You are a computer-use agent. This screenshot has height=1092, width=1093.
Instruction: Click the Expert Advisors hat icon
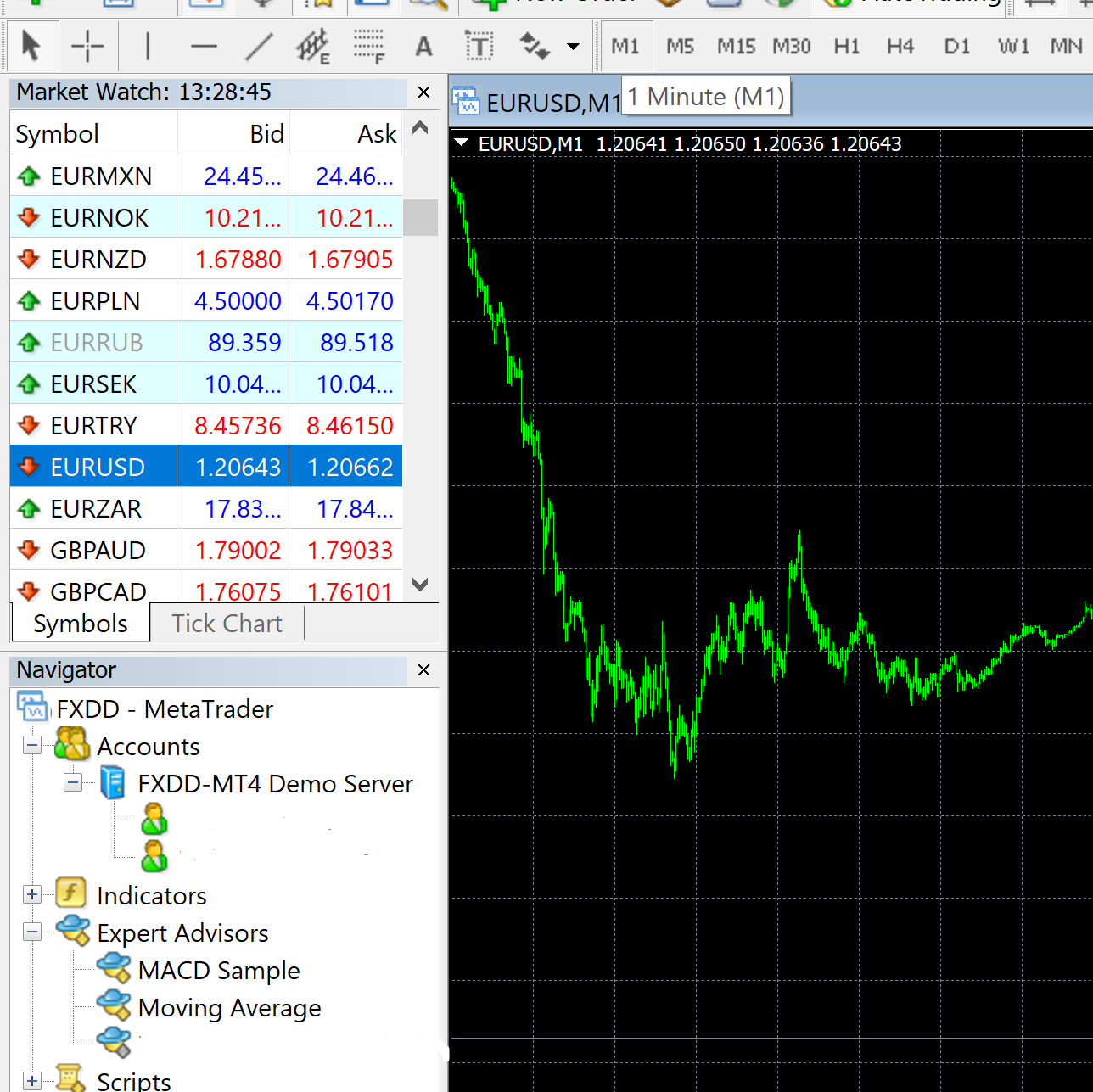[73, 930]
